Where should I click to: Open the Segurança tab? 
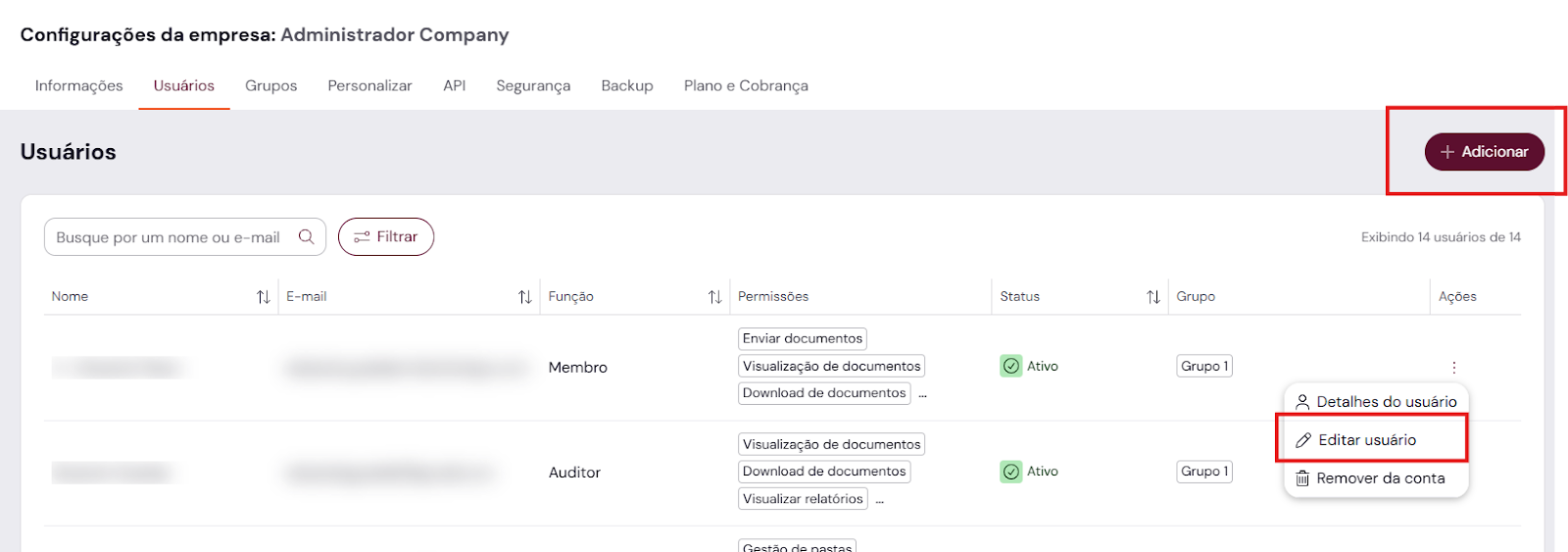[533, 85]
